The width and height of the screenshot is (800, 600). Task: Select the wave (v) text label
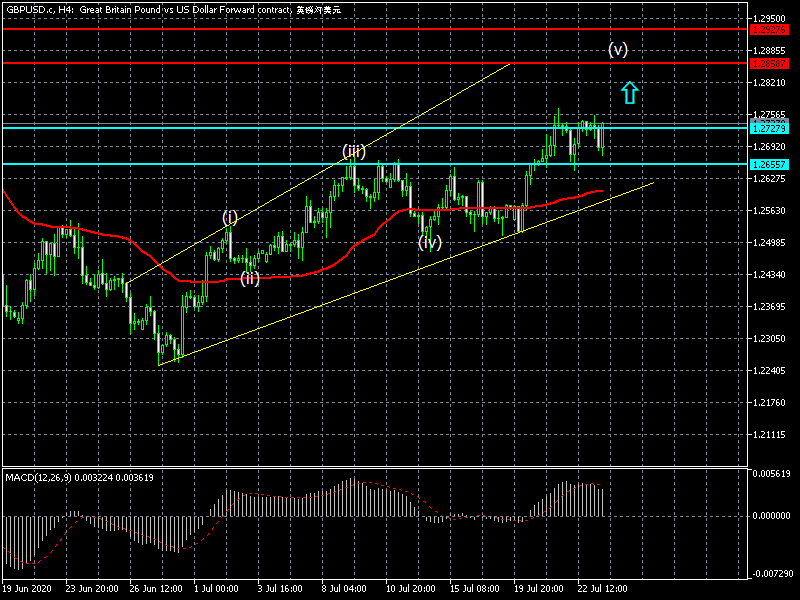point(618,49)
